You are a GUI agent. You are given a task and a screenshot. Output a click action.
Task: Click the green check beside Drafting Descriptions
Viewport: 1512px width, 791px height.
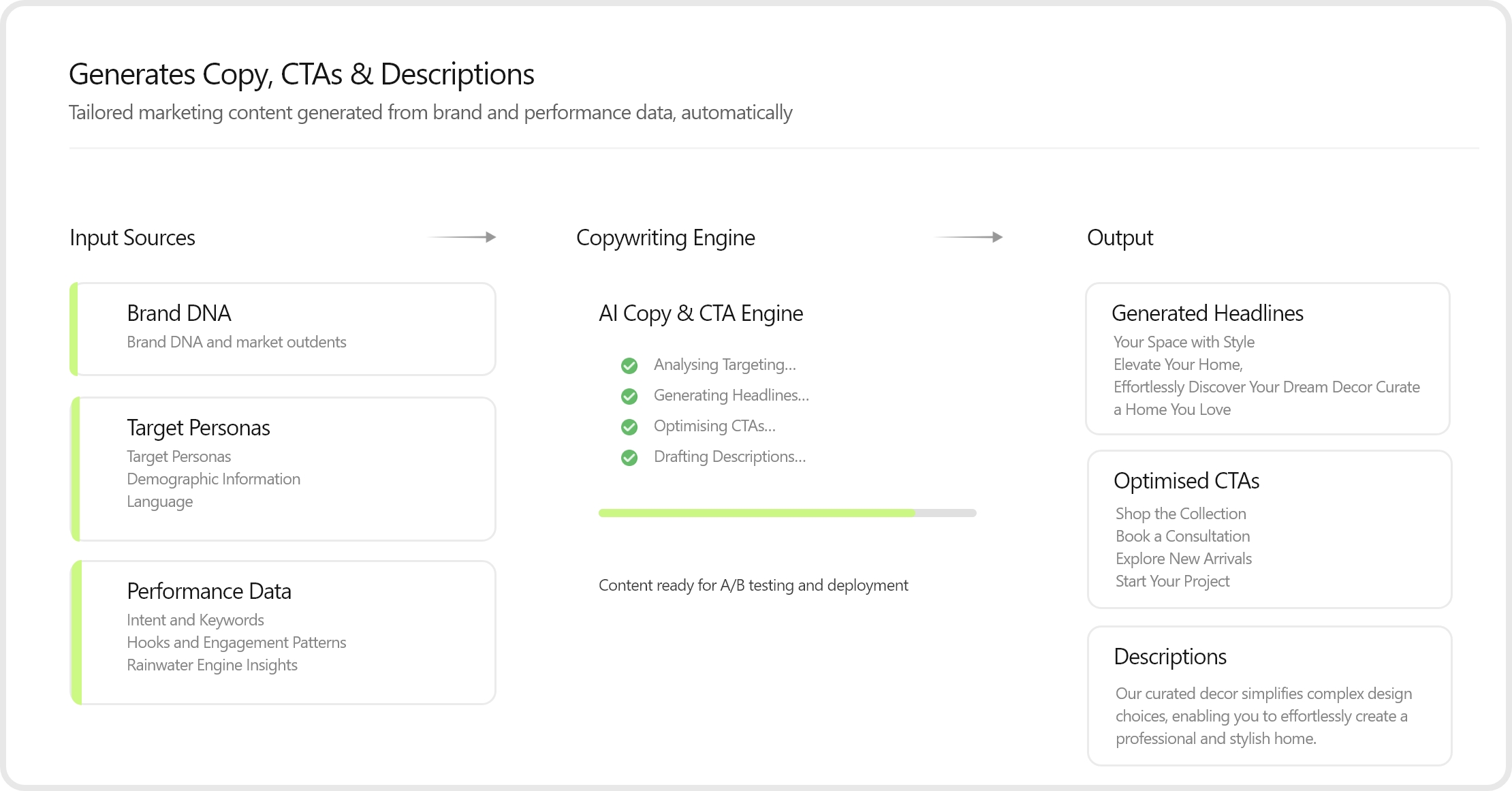(629, 458)
